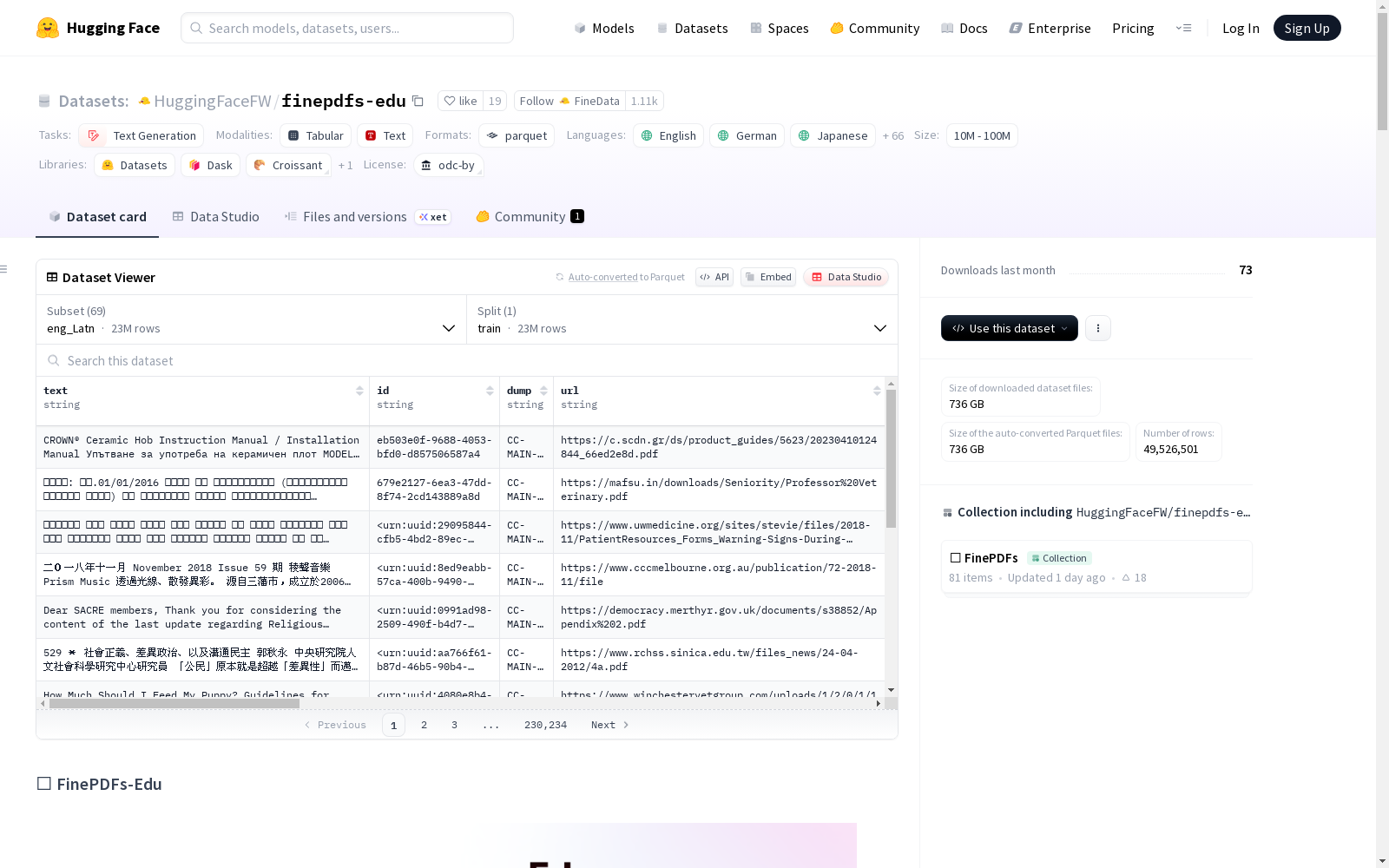Open the Pricing page
Screen dimensions: 1389x868
1133,28
